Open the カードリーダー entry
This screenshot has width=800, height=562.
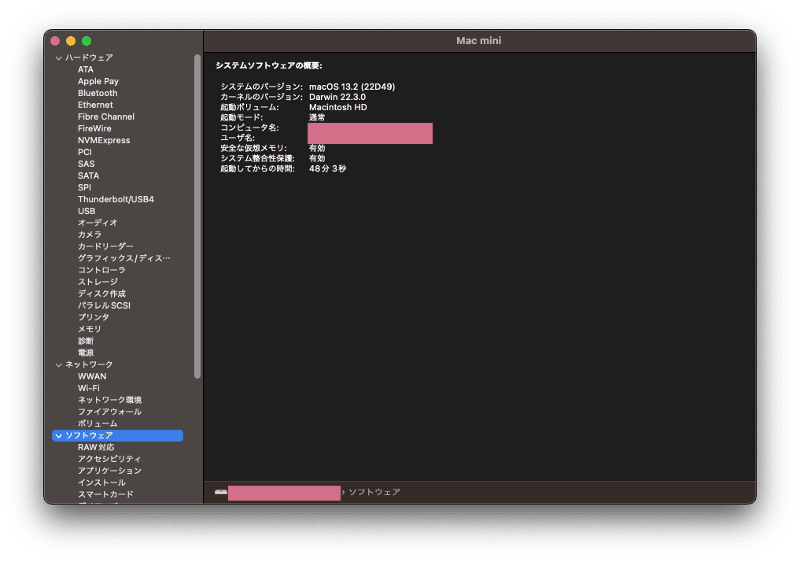coord(106,246)
